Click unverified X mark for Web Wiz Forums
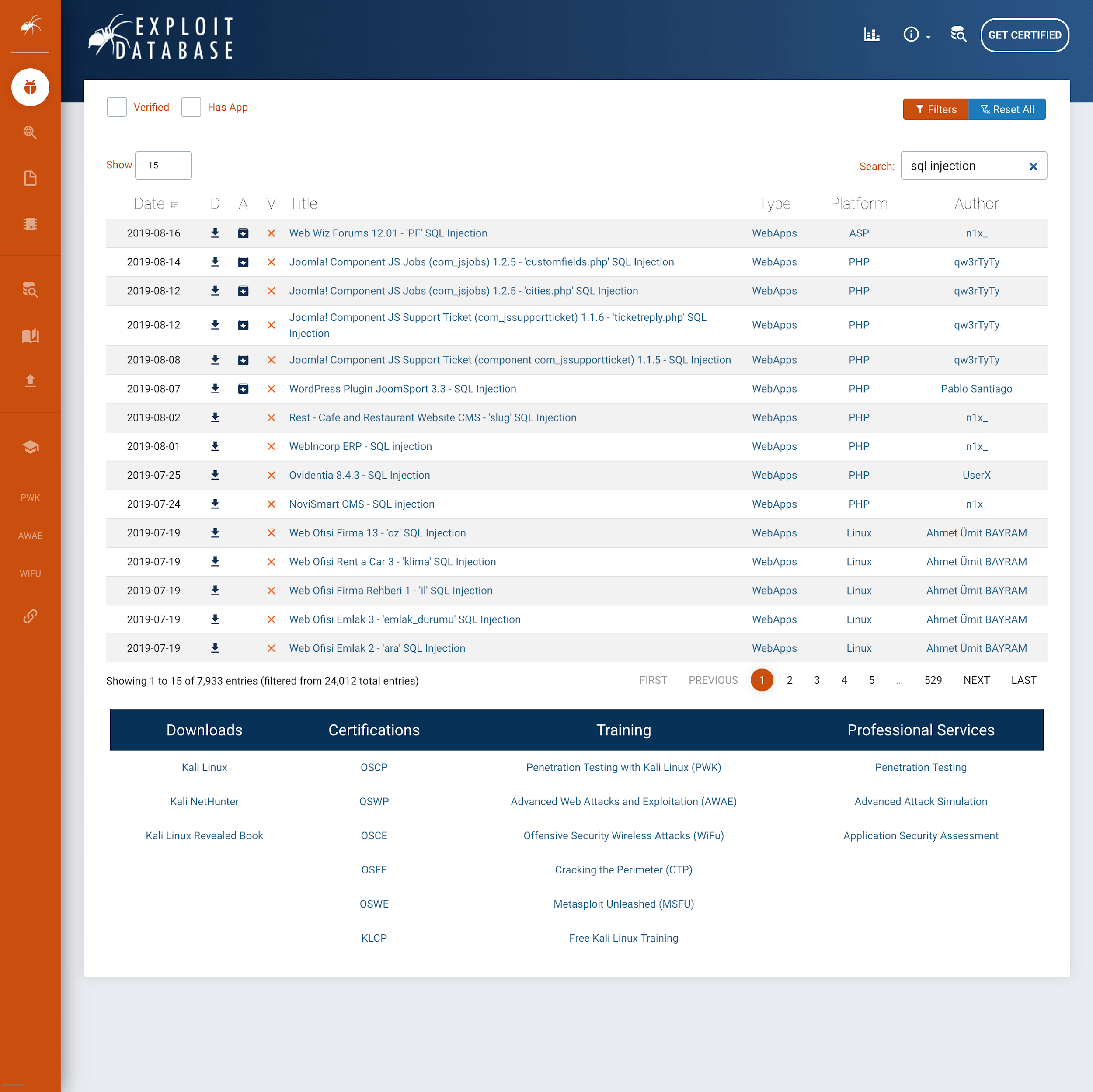The image size is (1093, 1092). click(x=272, y=233)
